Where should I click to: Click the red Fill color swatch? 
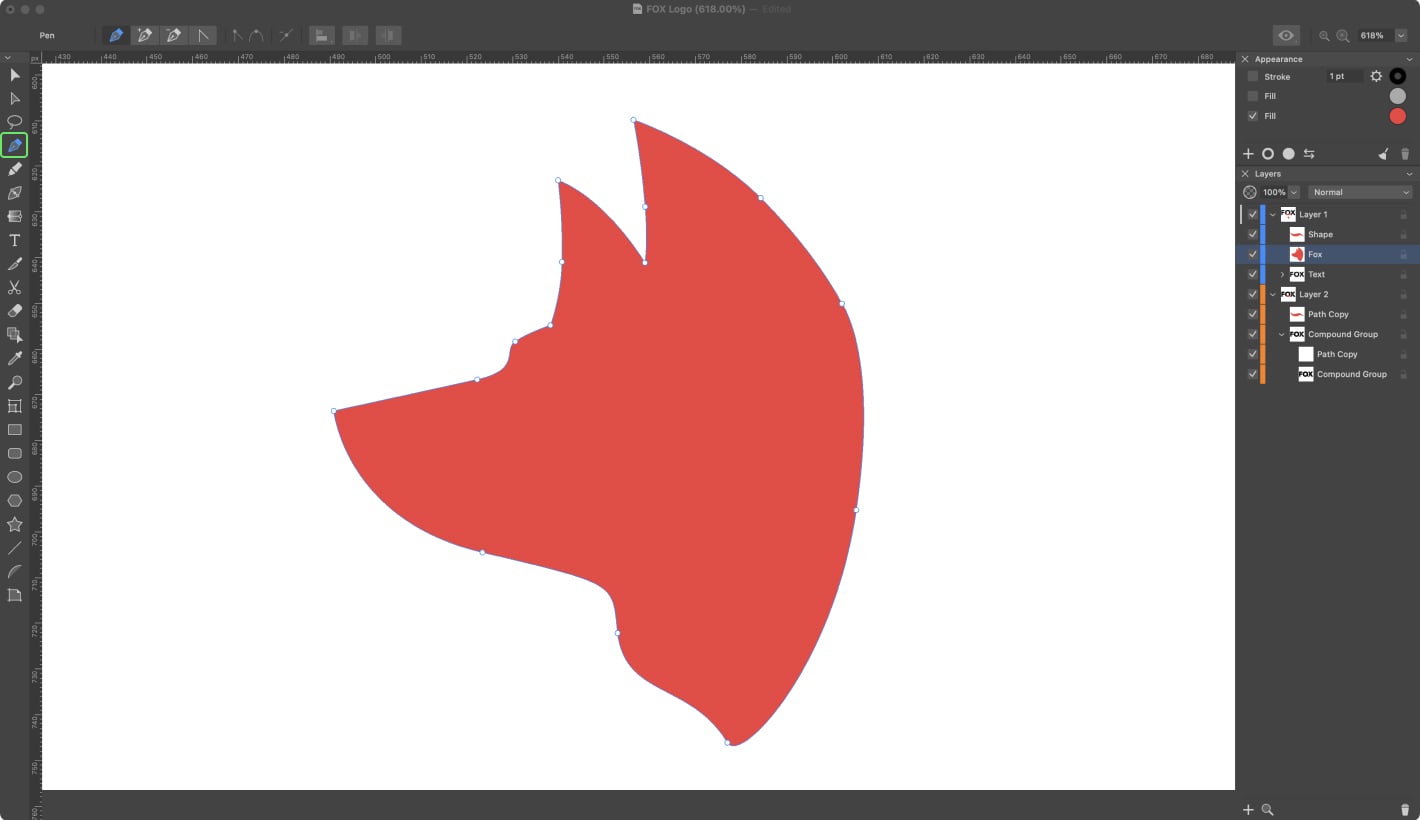click(x=1397, y=115)
